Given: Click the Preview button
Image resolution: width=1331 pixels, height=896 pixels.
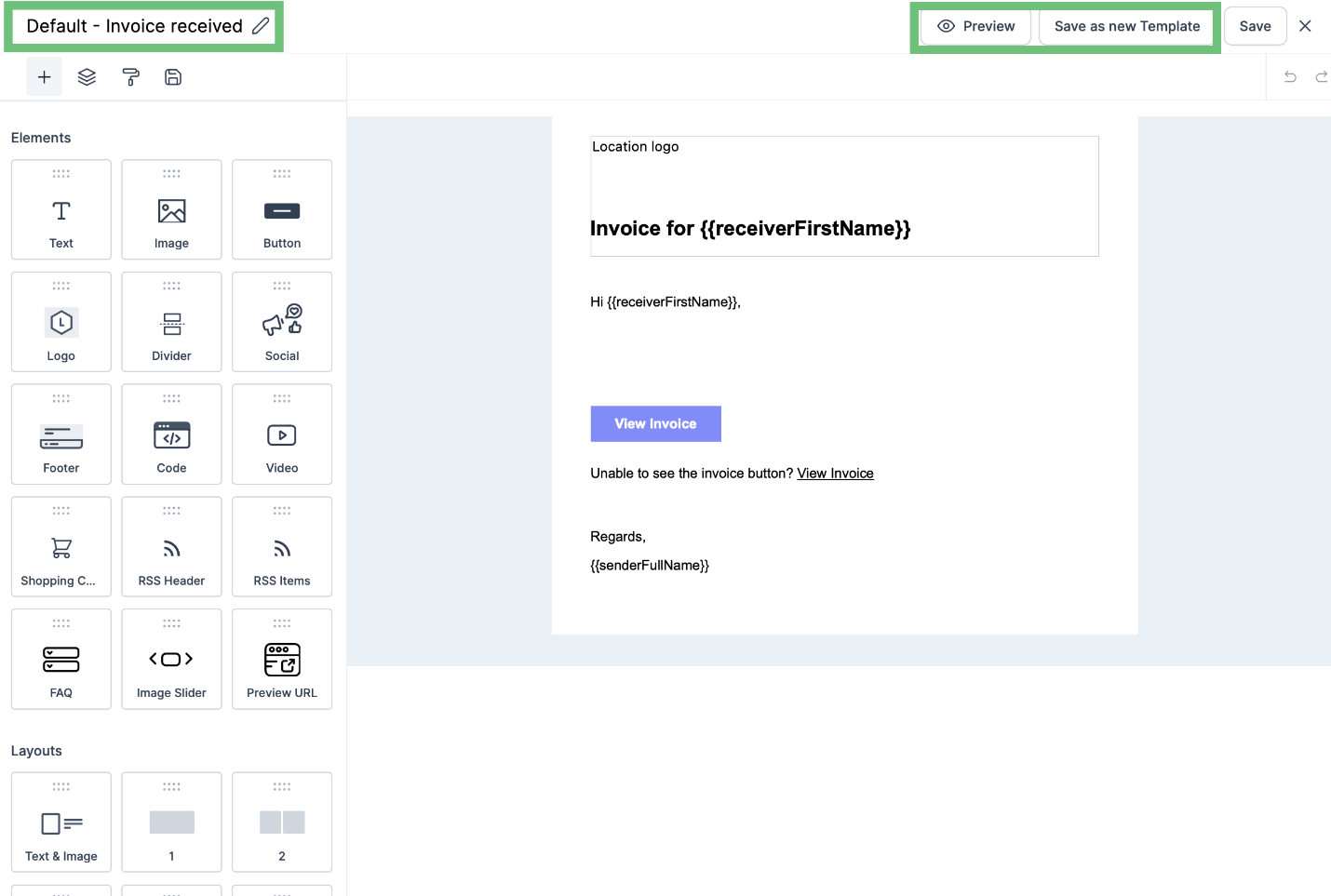Looking at the screenshot, I should pyautogui.click(x=975, y=26).
